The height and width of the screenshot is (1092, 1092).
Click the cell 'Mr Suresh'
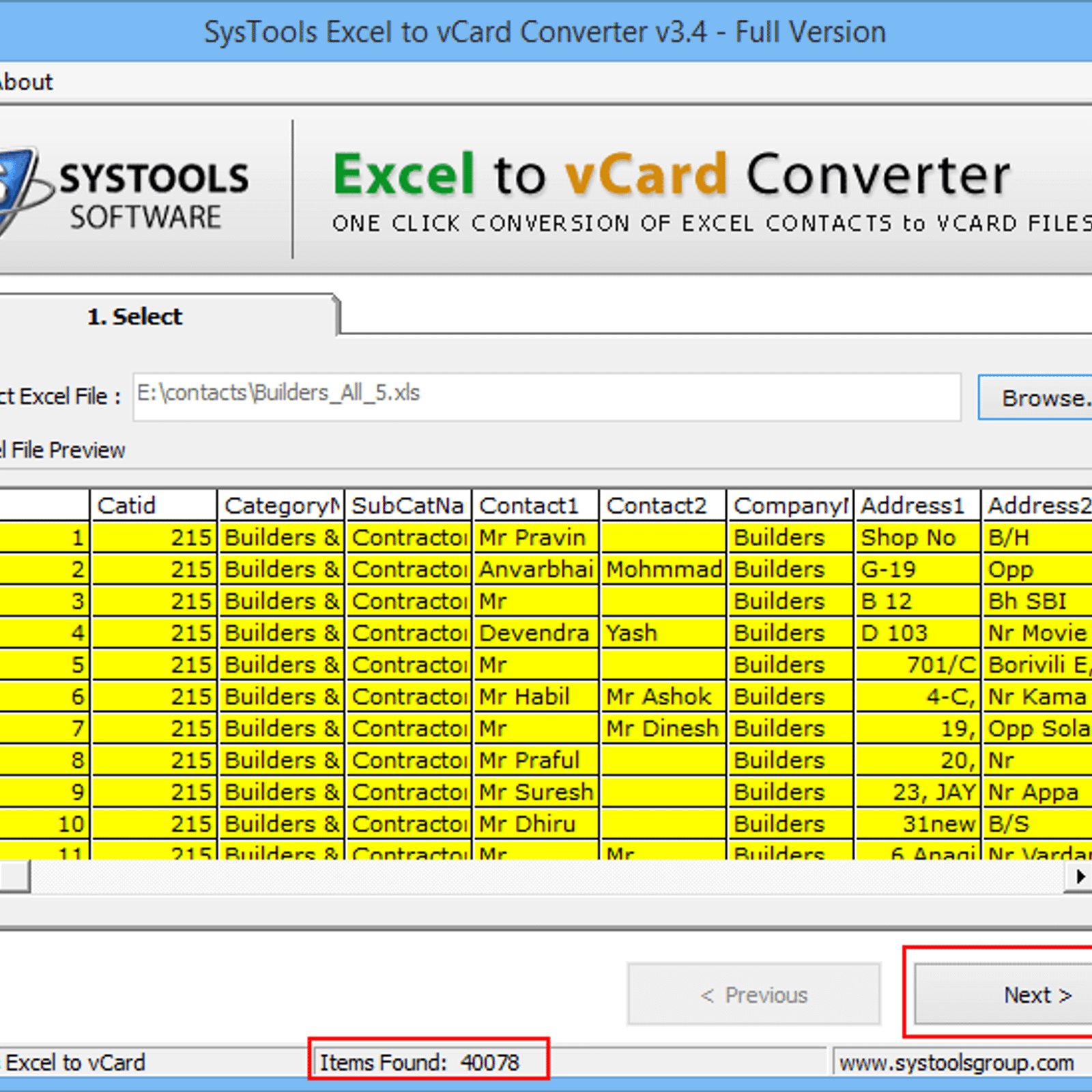coord(536,792)
